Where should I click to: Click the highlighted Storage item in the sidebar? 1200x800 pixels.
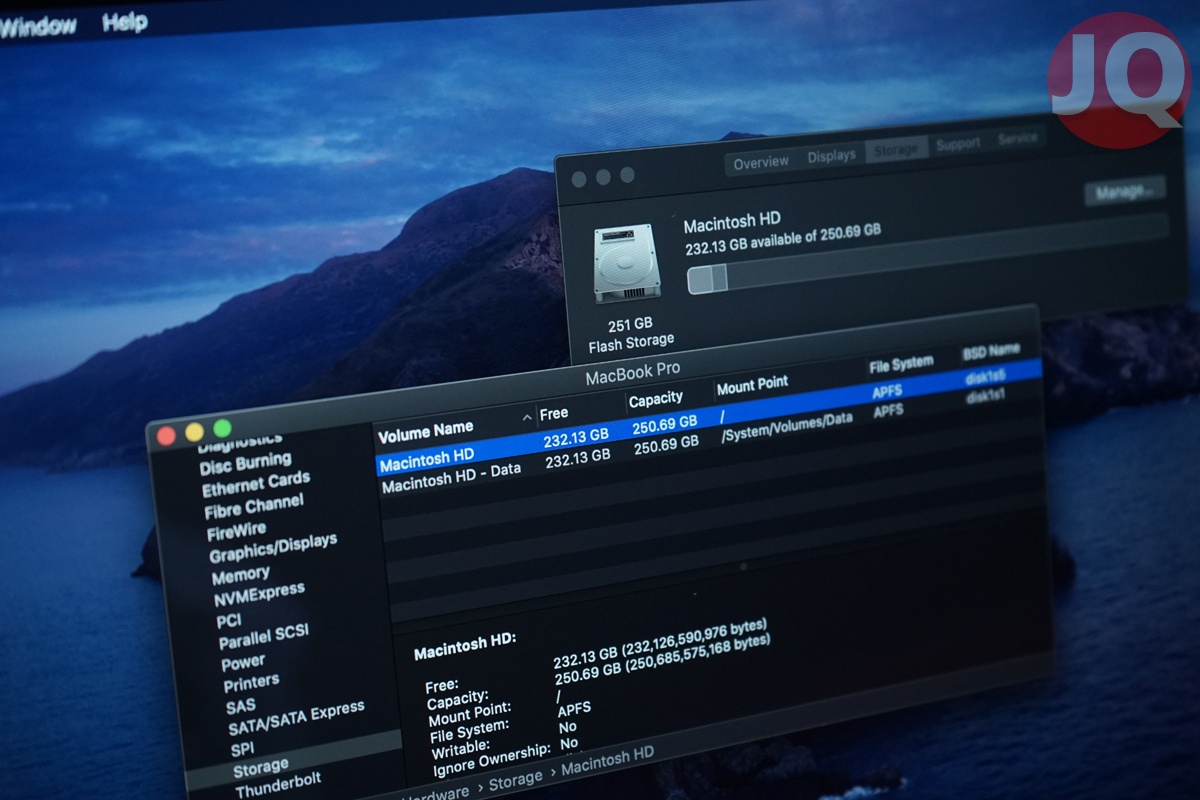[x=261, y=768]
